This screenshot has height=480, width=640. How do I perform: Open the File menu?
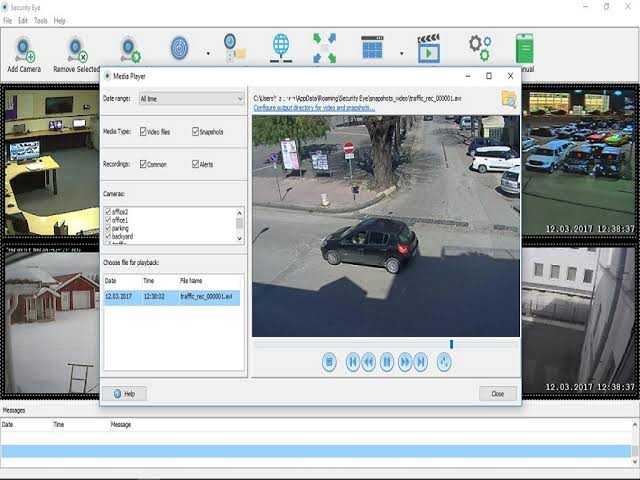pos(8,20)
